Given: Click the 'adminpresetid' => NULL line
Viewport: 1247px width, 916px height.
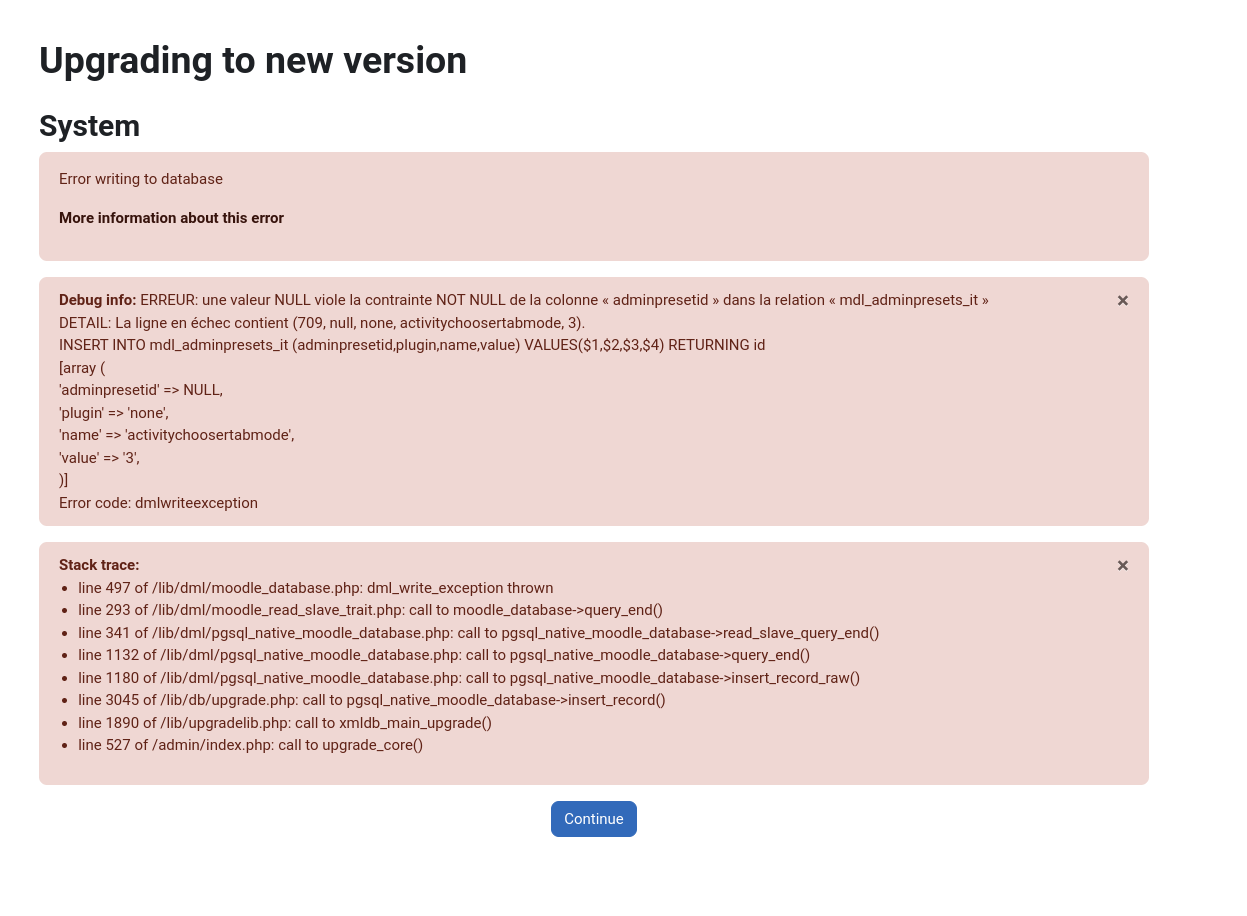Looking at the screenshot, I should click(141, 390).
